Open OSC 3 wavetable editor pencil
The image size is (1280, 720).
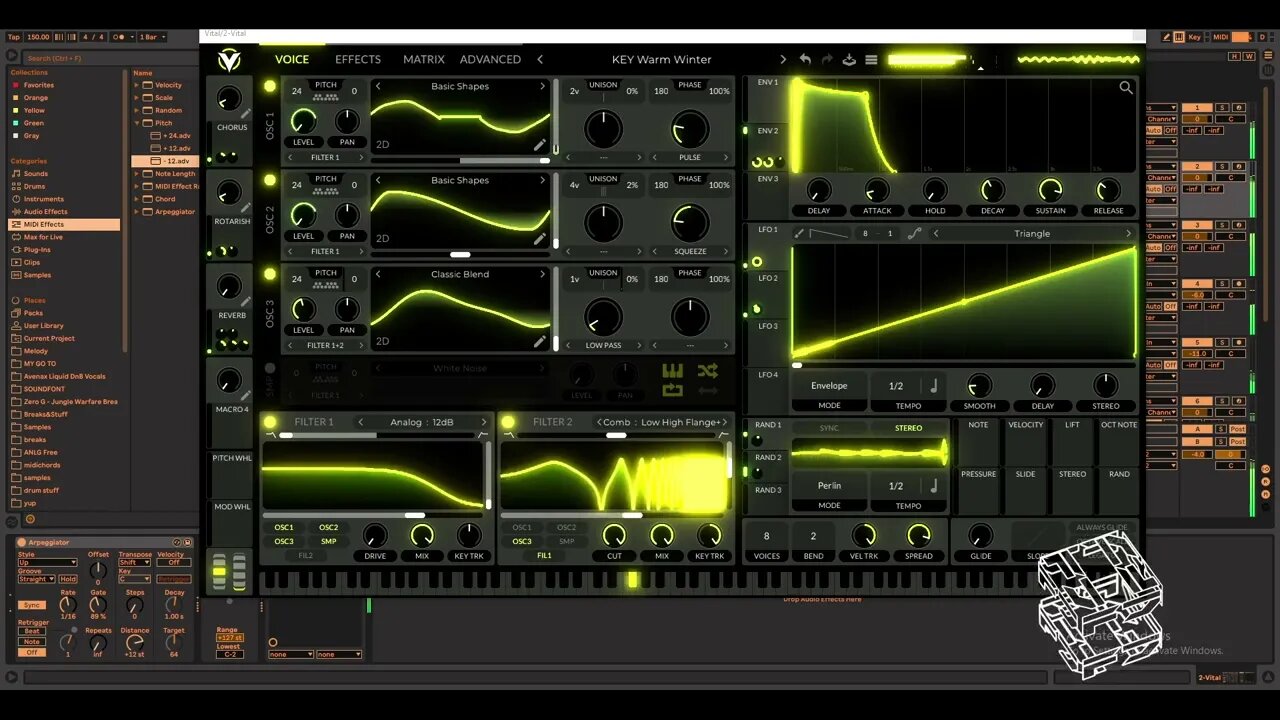(x=540, y=341)
